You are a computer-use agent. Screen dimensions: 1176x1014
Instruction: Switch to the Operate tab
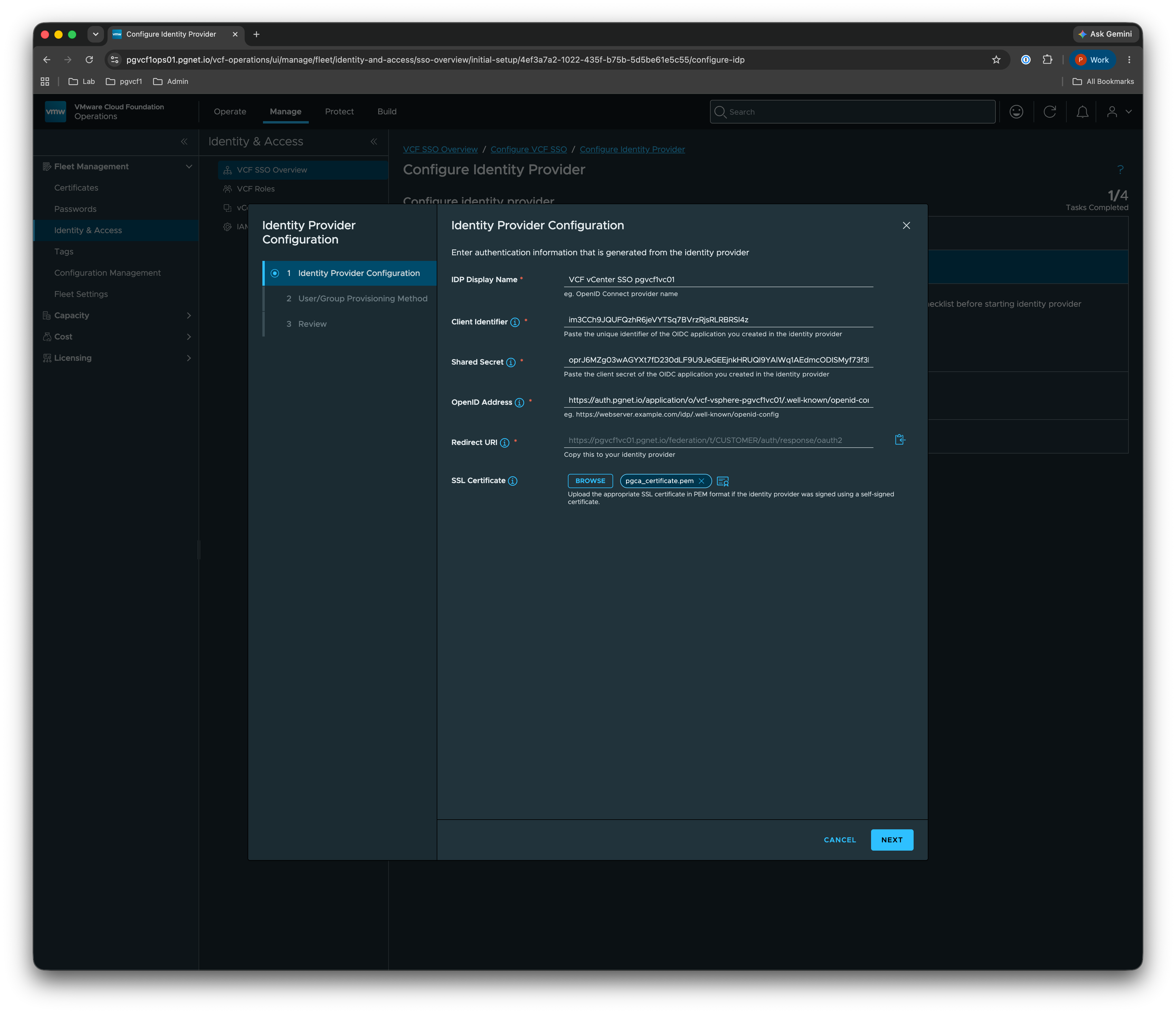pyautogui.click(x=230, y=112)
